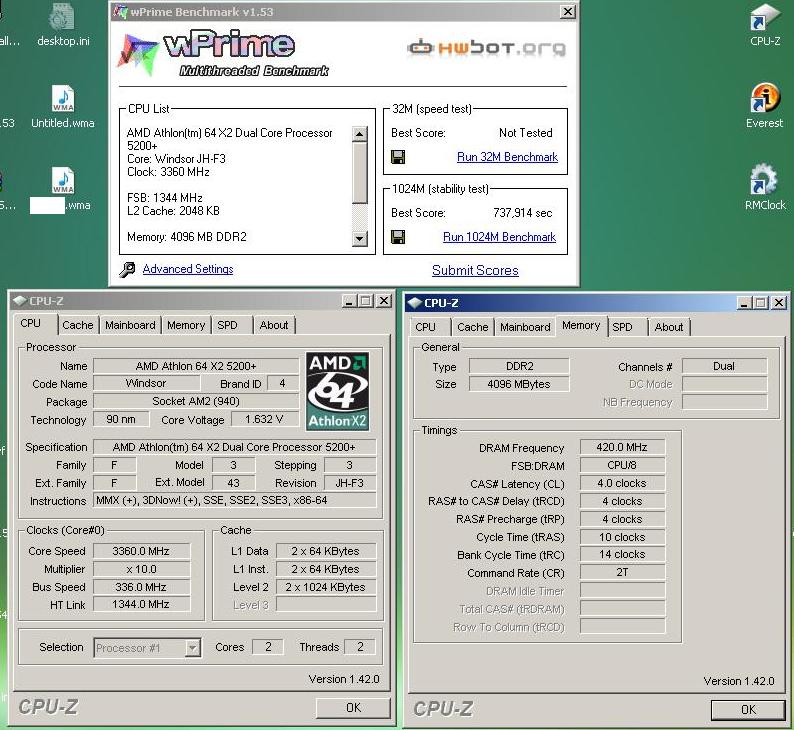This screenshot has width=794, height=730.
Task: Click OK in the left CPU-Z window
Action: [x=353, y=707]
